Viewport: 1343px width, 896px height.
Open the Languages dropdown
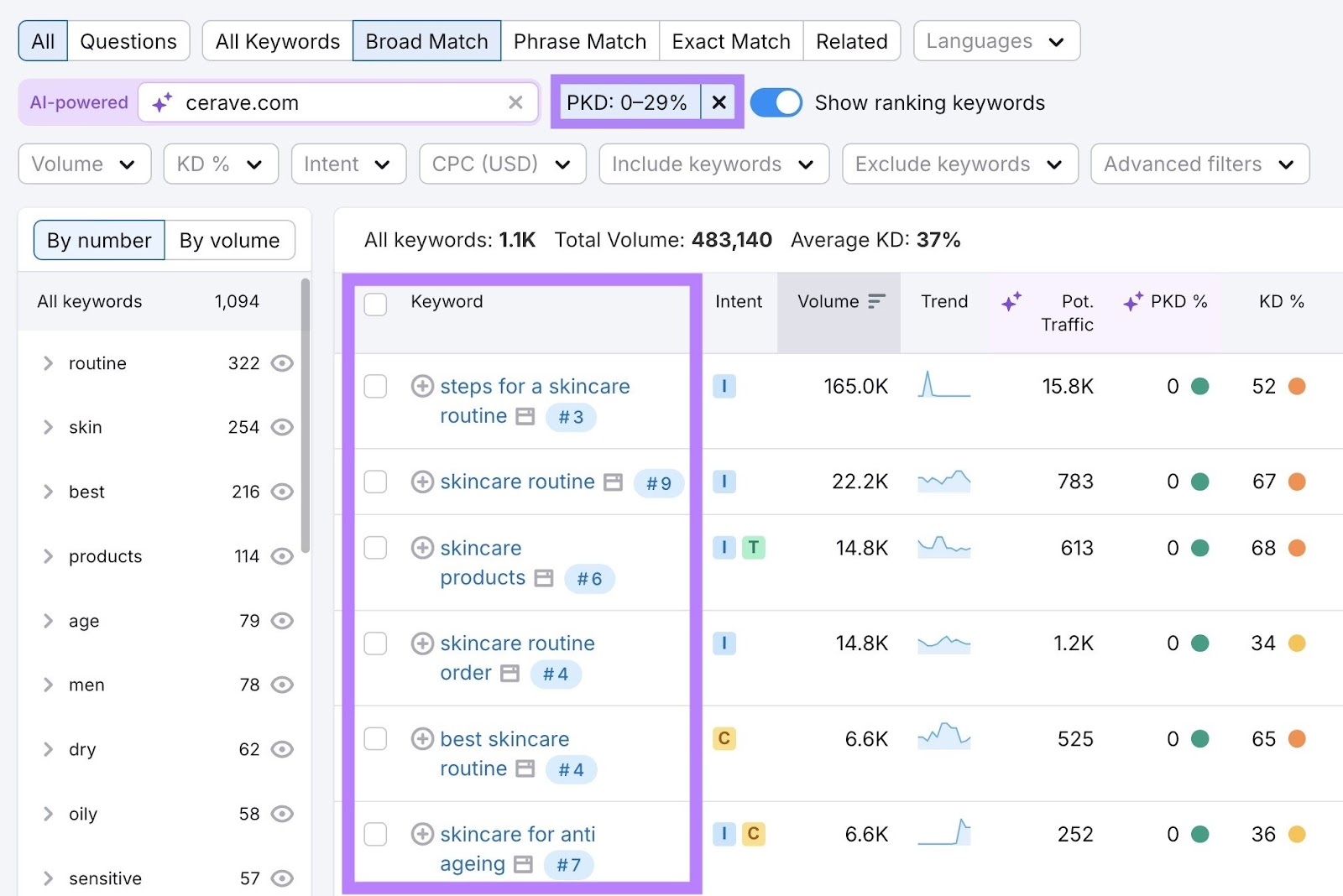995,40
